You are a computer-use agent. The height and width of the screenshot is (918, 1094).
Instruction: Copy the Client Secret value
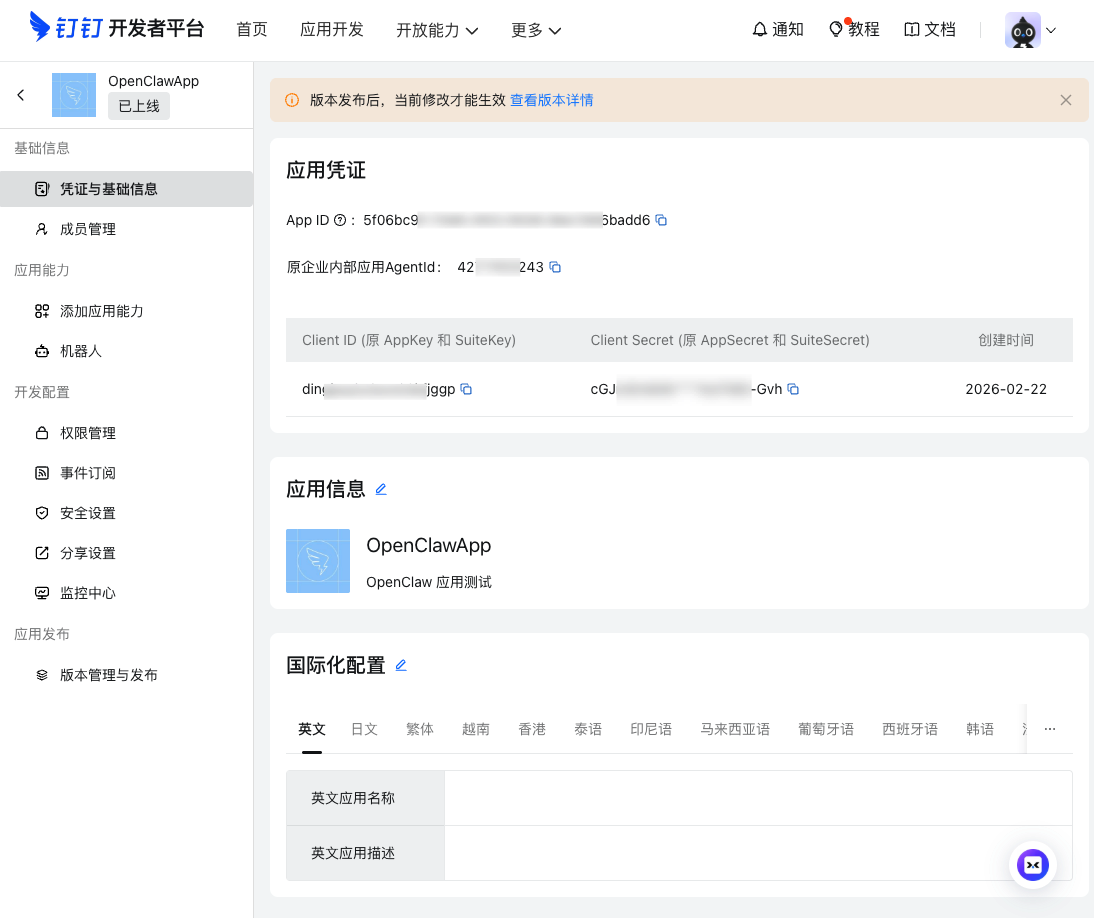(793, 389)
